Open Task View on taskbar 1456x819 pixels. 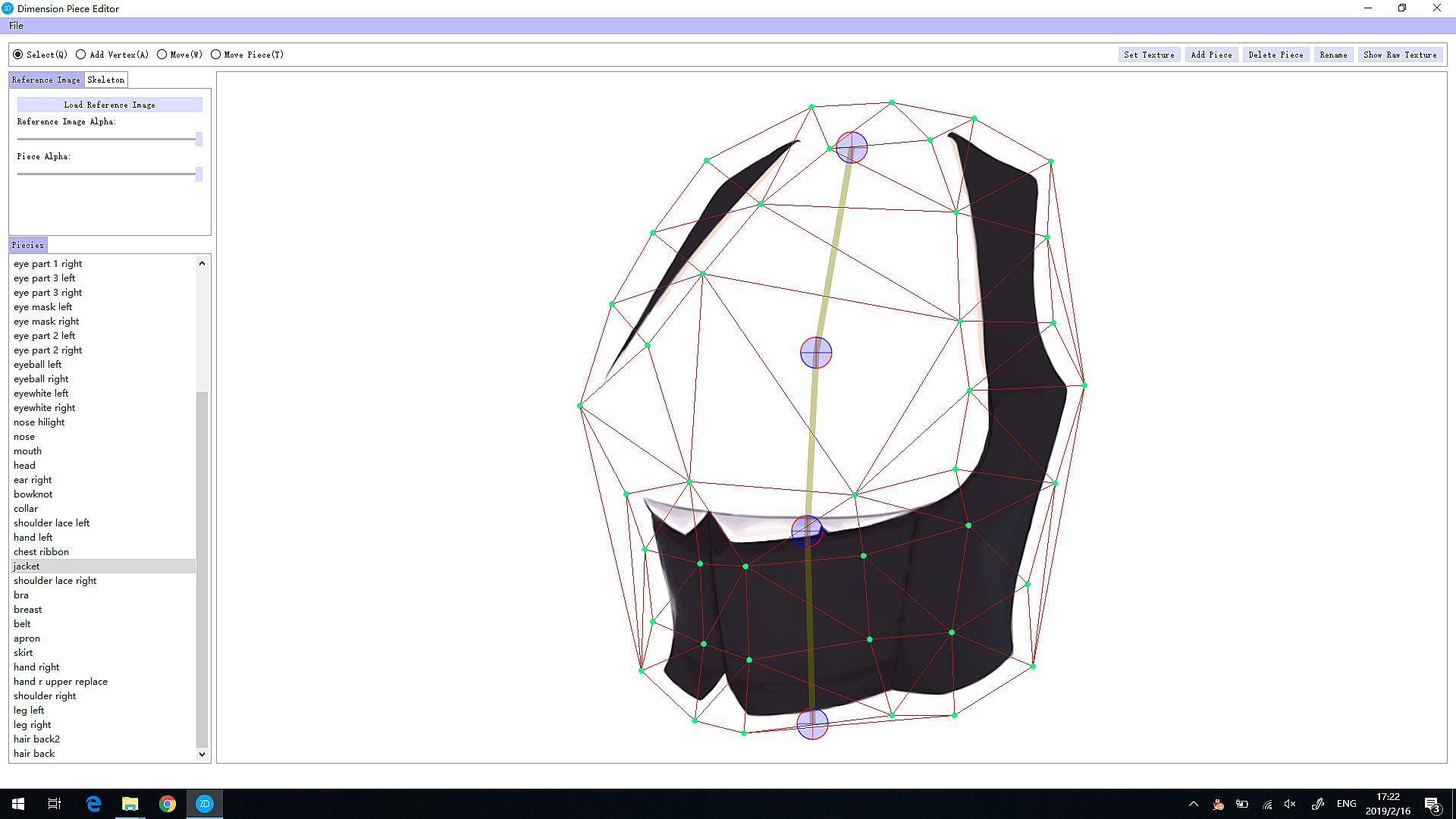point(55,804)
